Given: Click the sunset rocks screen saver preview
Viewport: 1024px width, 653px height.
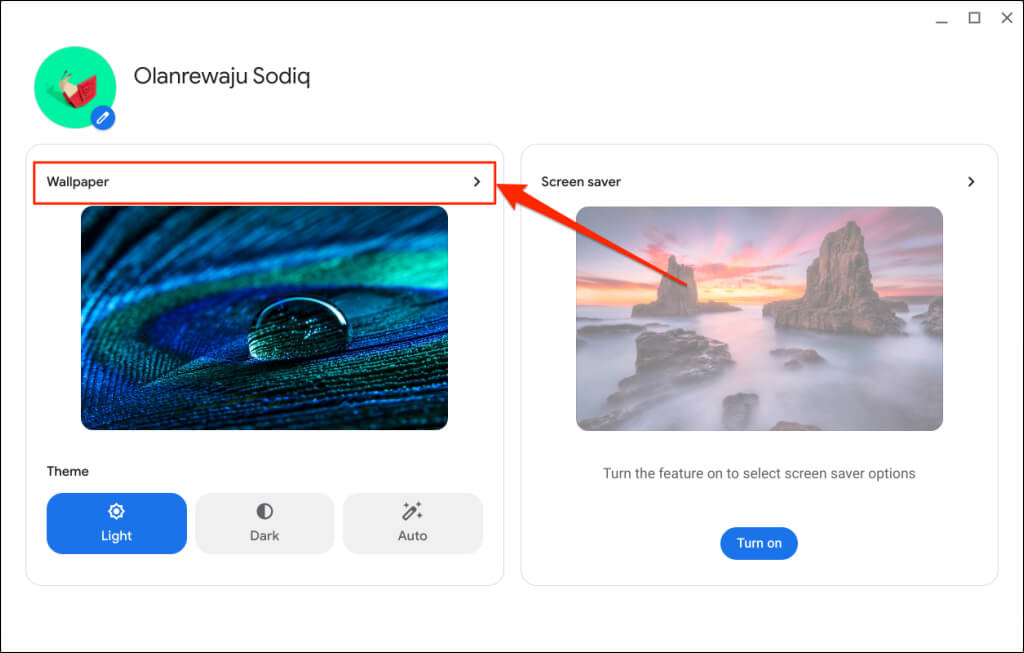Looking at the screenshot, I should pos(759,318).
